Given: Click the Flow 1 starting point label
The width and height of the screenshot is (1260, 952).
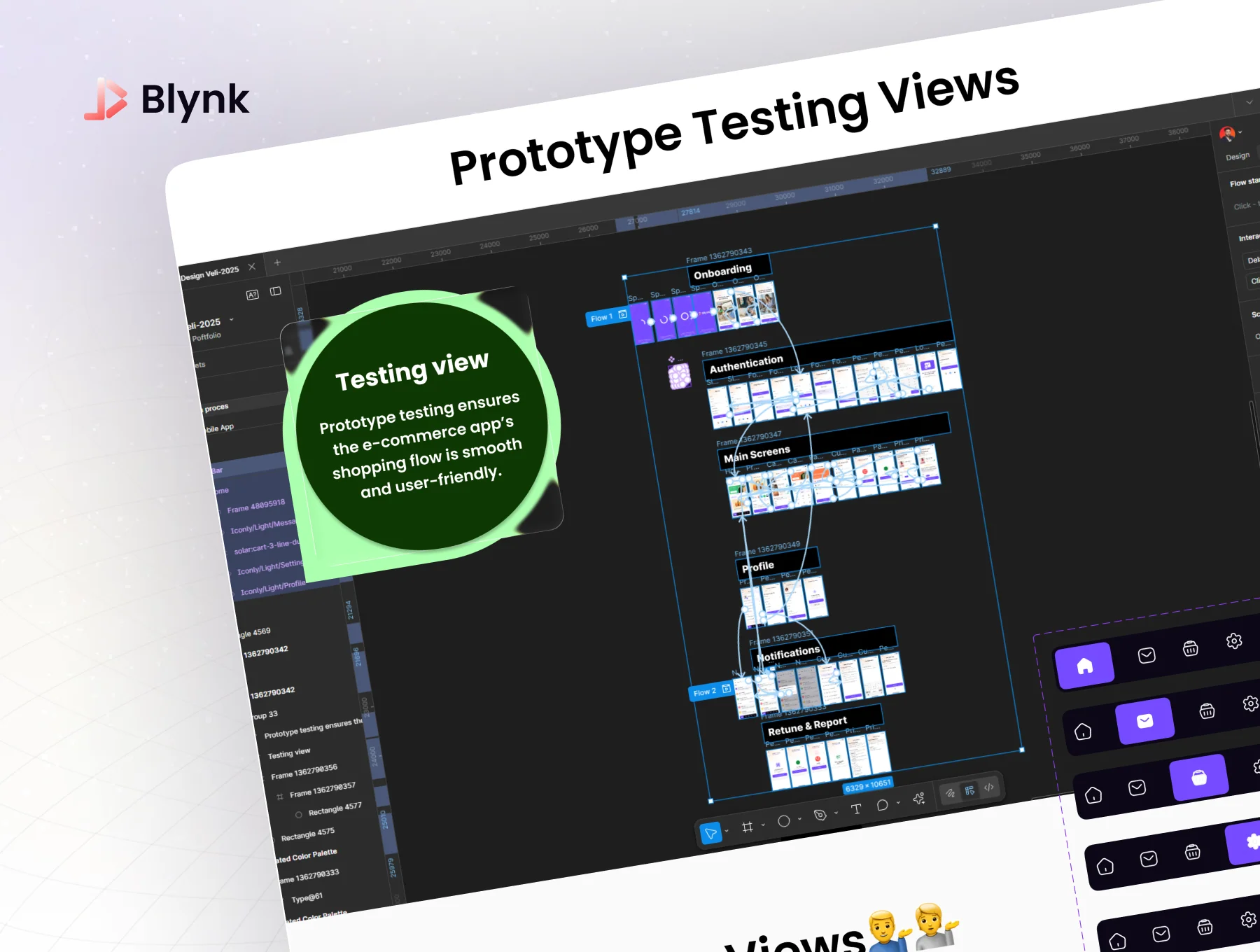Looking at the screenshot, I should [606, 316].
